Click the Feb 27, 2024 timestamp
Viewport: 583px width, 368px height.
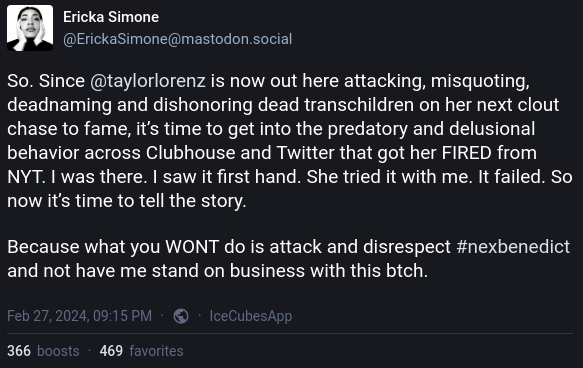[x=80, y=316]
